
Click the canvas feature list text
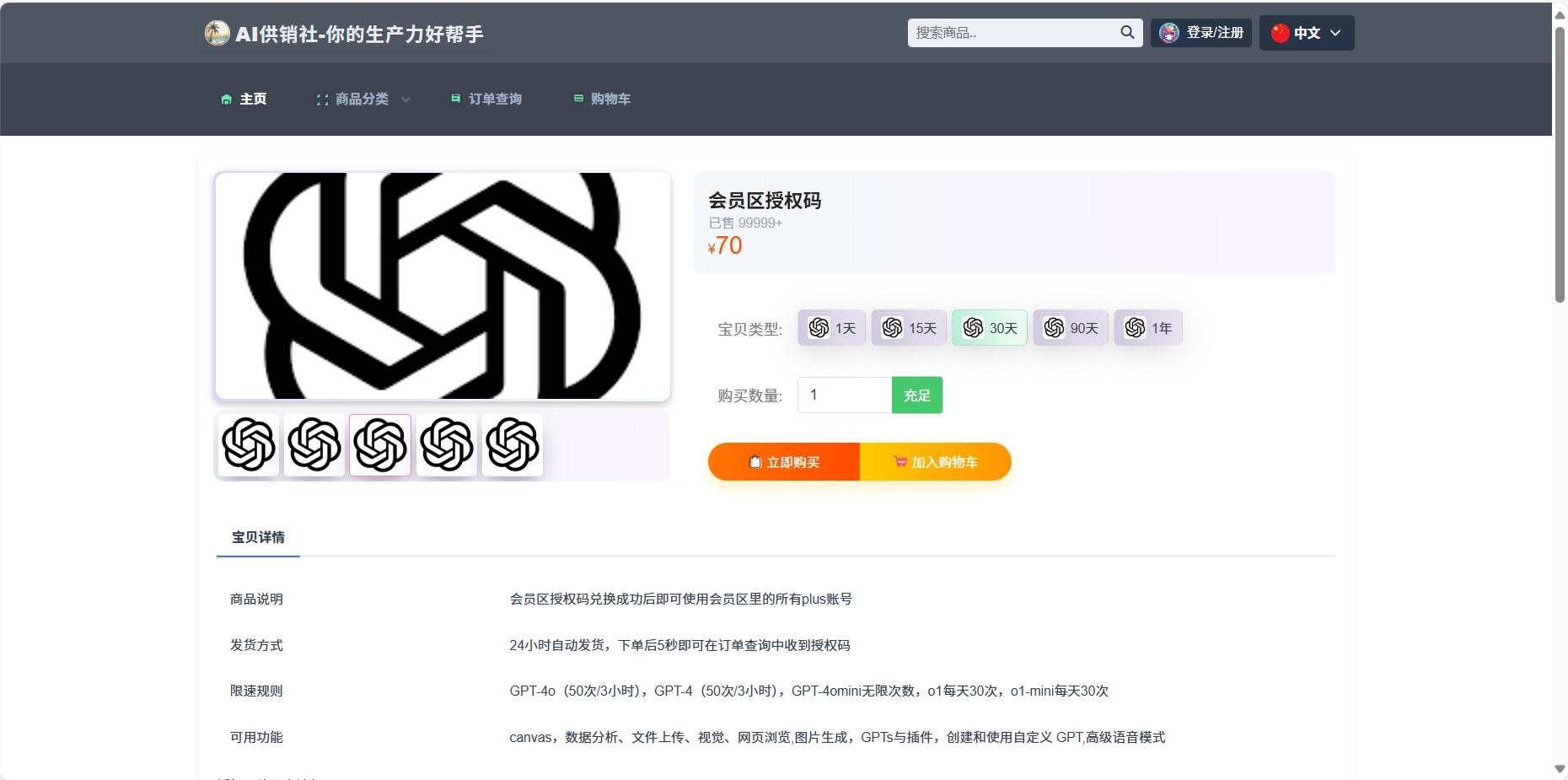coord(837,737)
